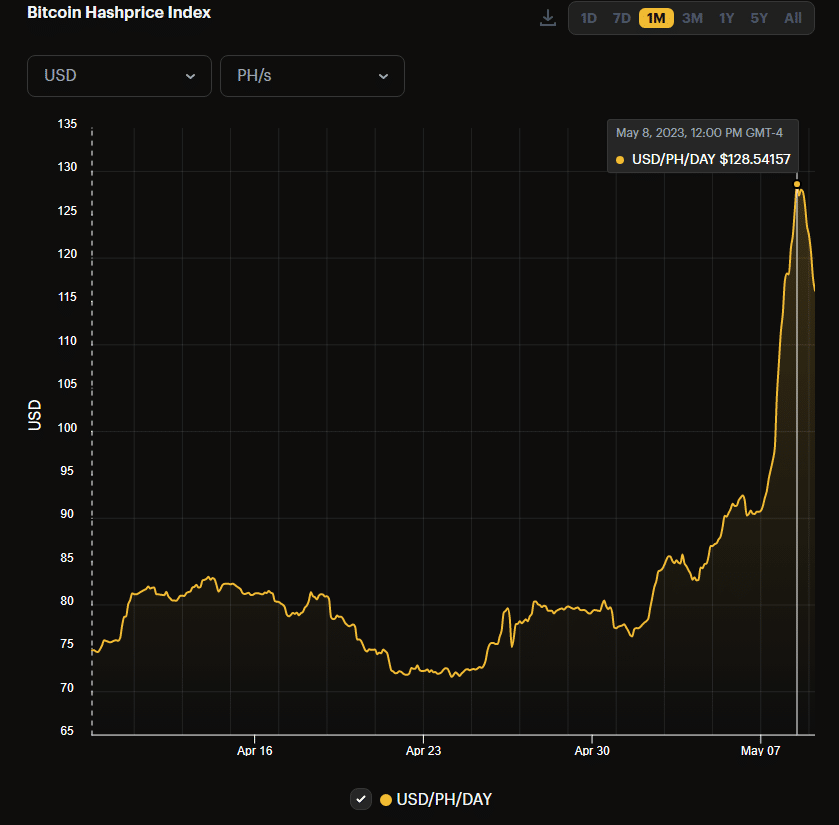
Task: Download the chart data using download icon
Action: tap(547, 18)
